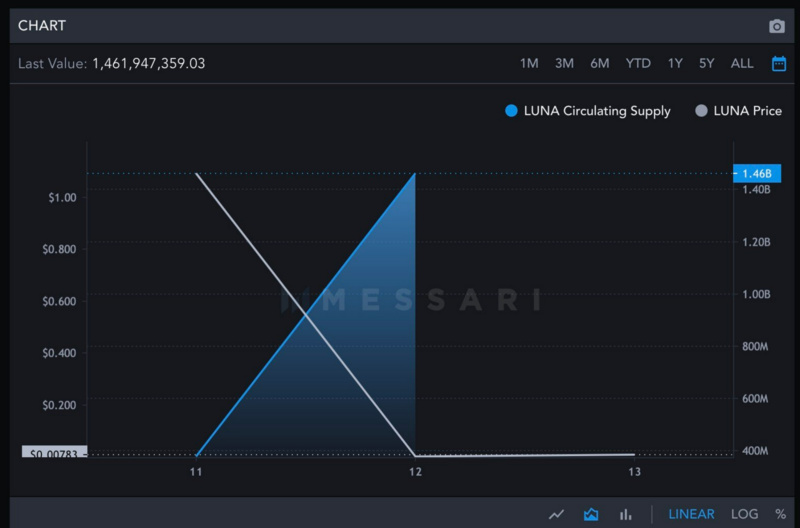The image size is (800, 528).
Task: Select the area chart view
Action: click(591, 514)
